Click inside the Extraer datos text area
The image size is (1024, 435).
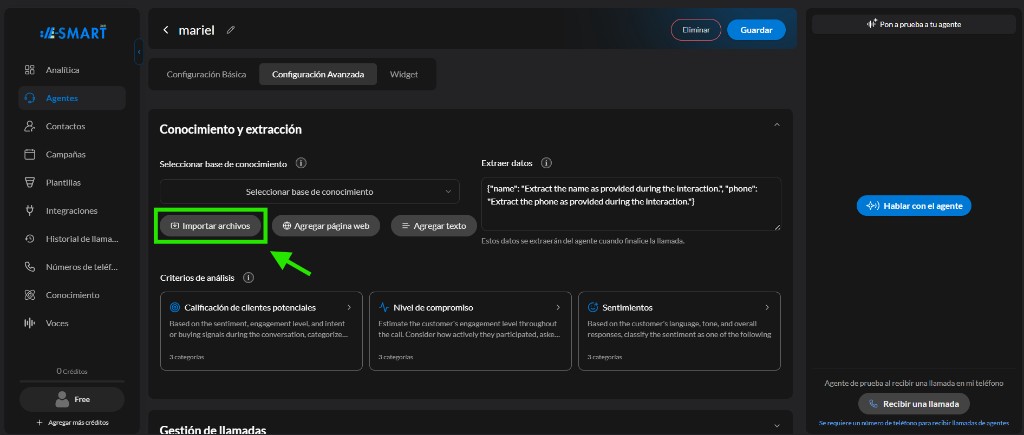(x=631, y=204)
